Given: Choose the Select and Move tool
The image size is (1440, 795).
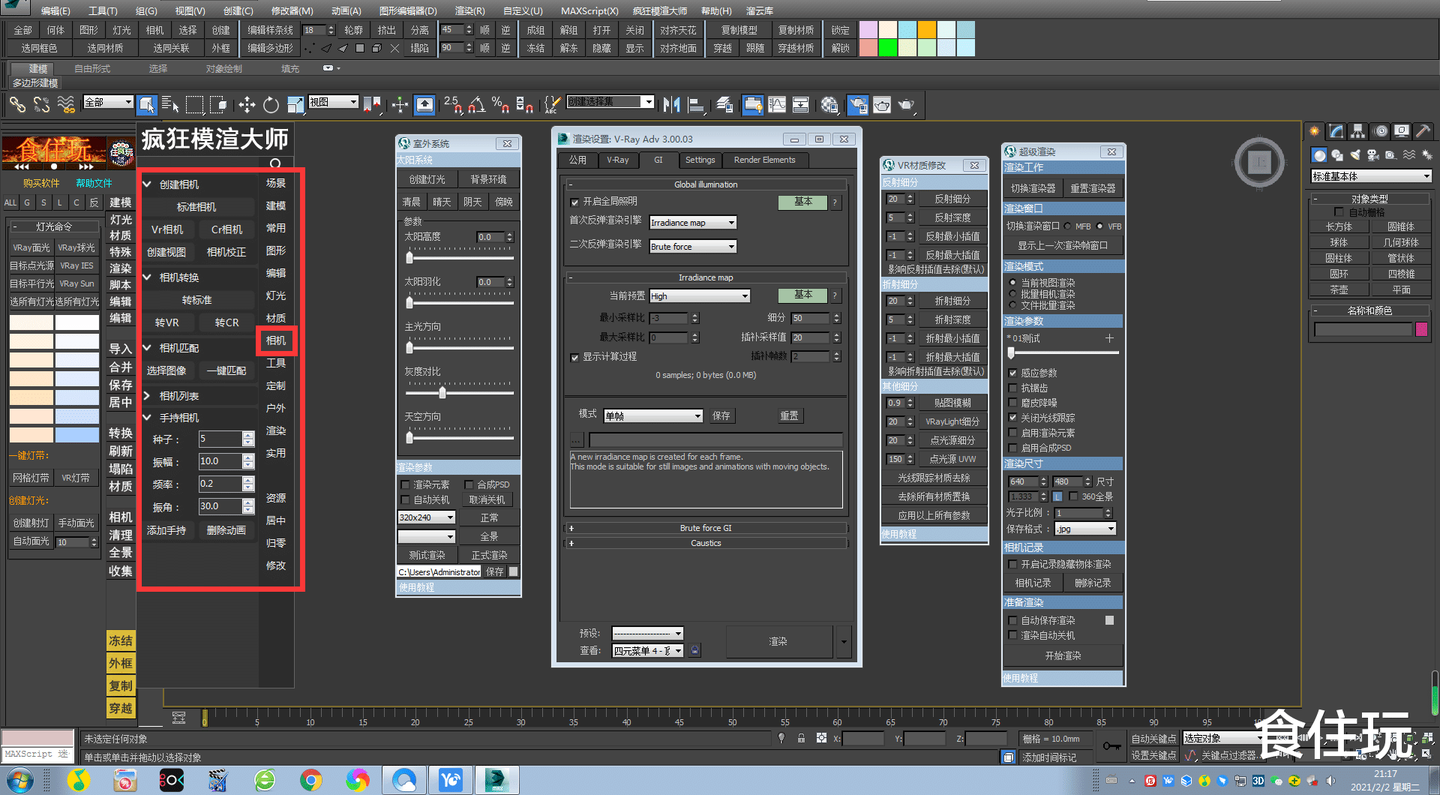Looking at the screenshot, I should coord(246,104).
